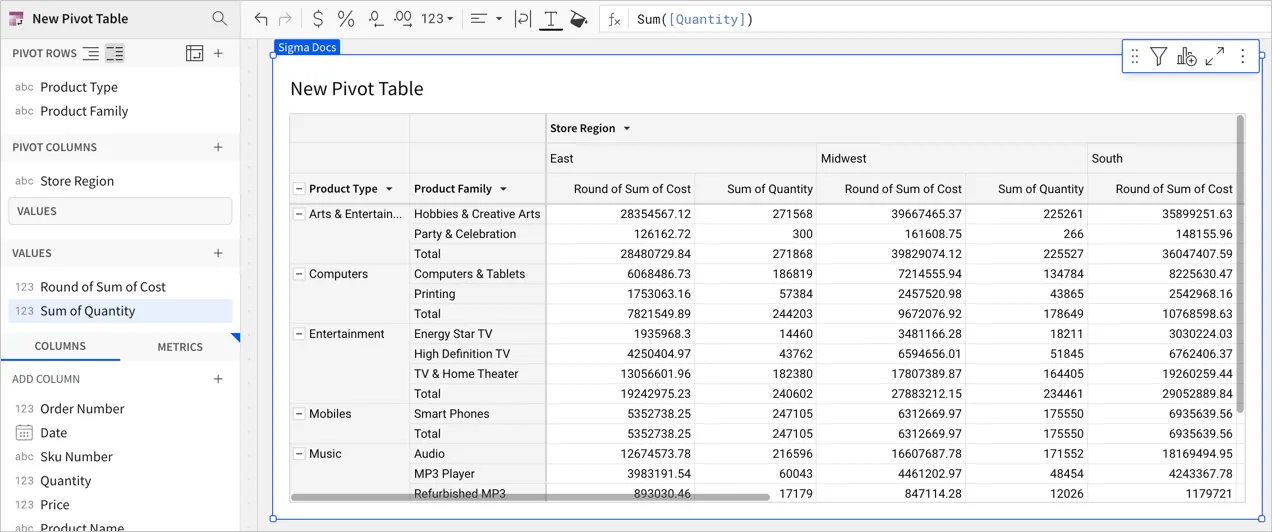Click the New Pivot Table title

[x=357, y=89]
